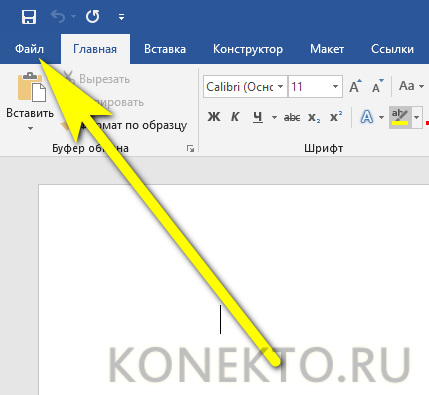Decrease font size with the smaller A icon
This screenshot has width=429, height=395.
pos(377,86)
